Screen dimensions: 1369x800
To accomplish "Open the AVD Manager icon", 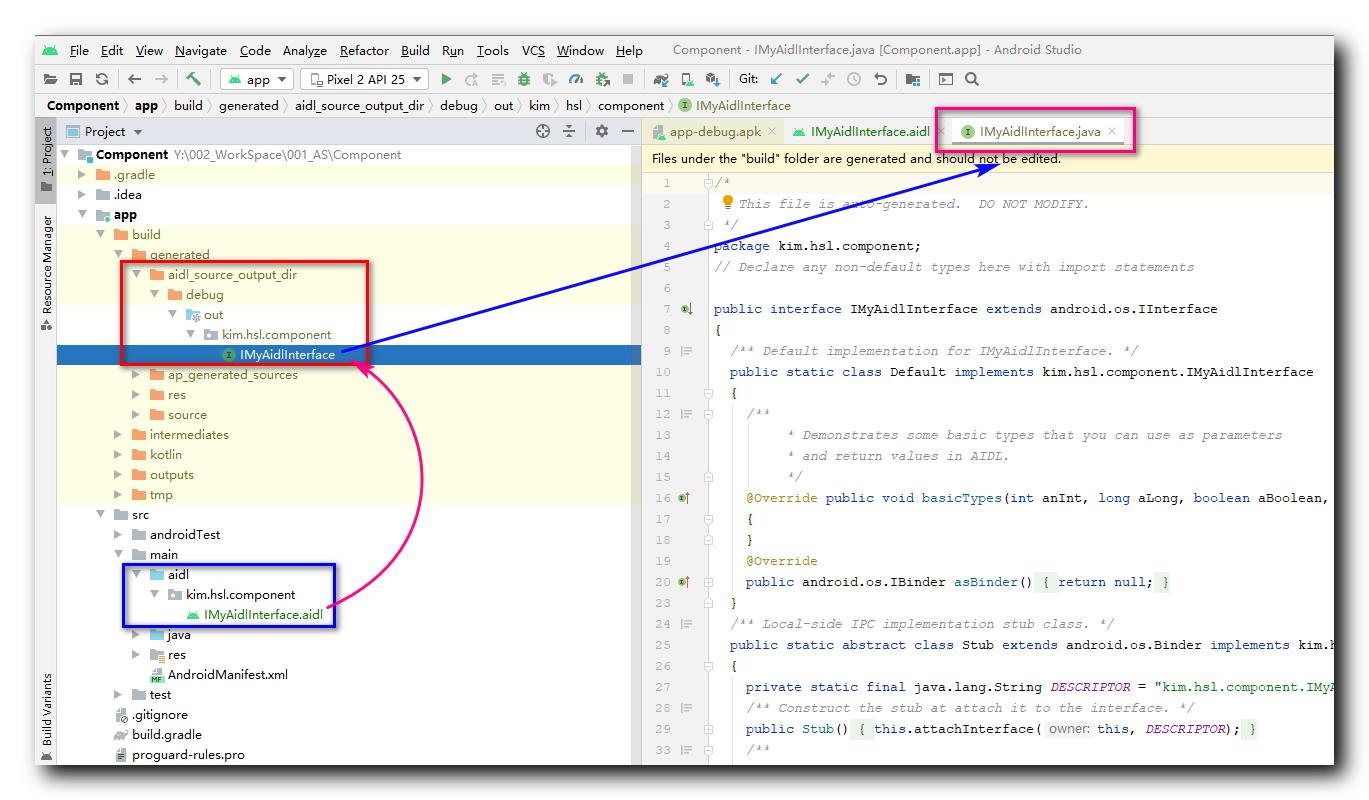I will point(687,79).
